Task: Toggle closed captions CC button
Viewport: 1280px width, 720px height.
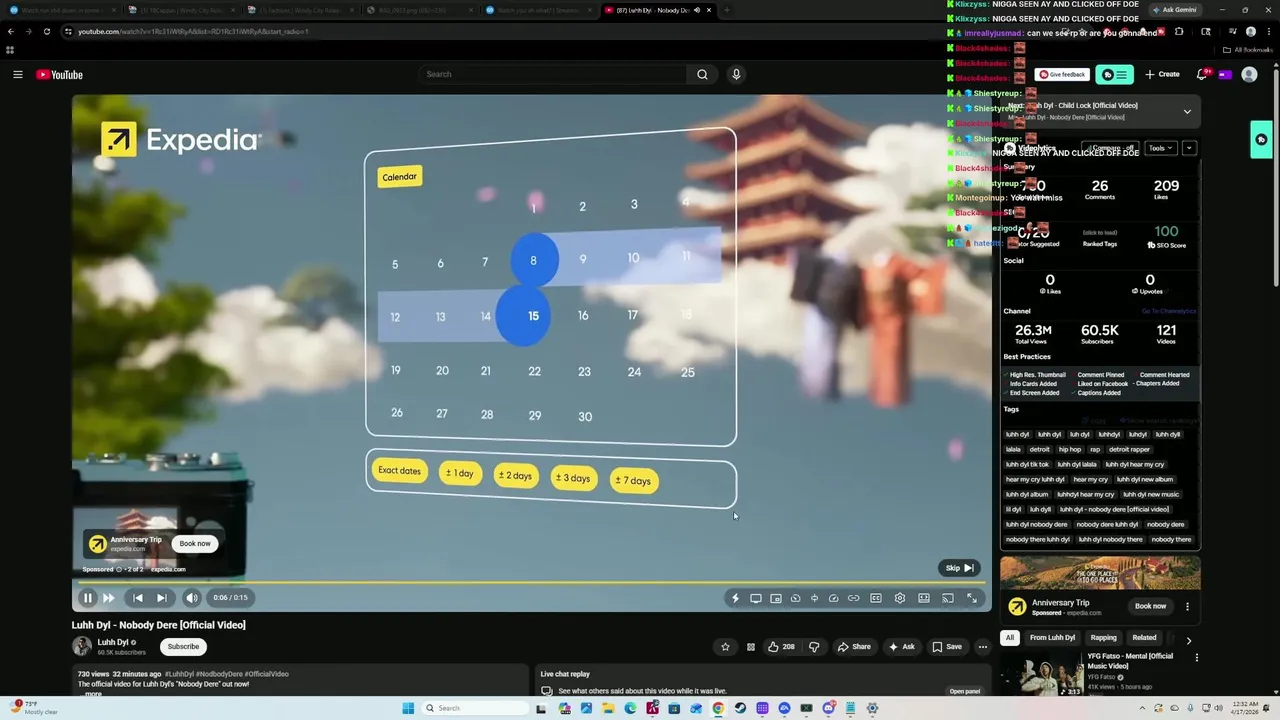Action: click(x=876, y=598)
